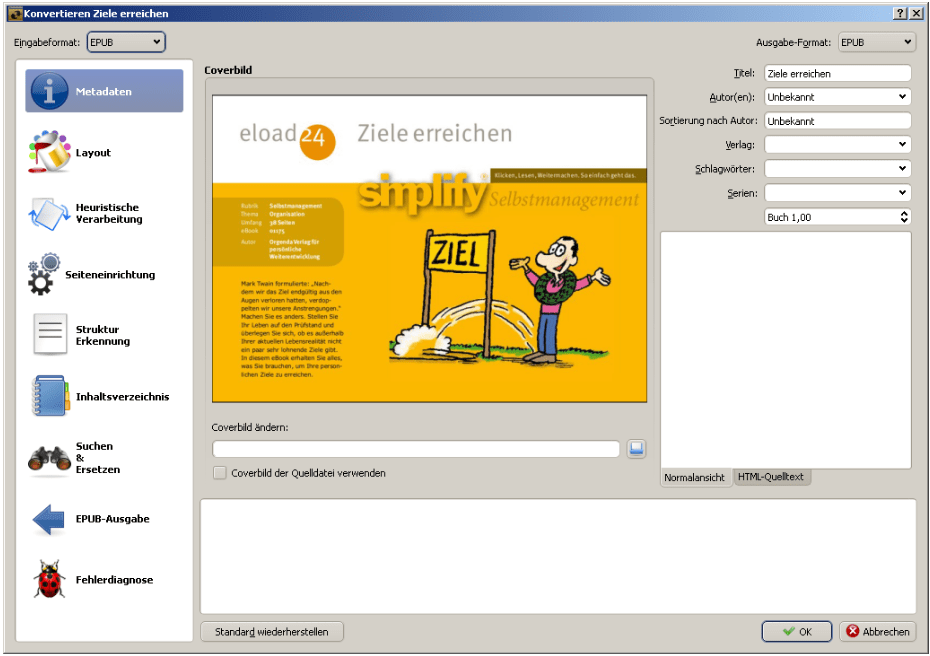Select the EPUB-Ausgabe arrow icon
The width and height of the screenshot is (930, 656).
(49, 519)
